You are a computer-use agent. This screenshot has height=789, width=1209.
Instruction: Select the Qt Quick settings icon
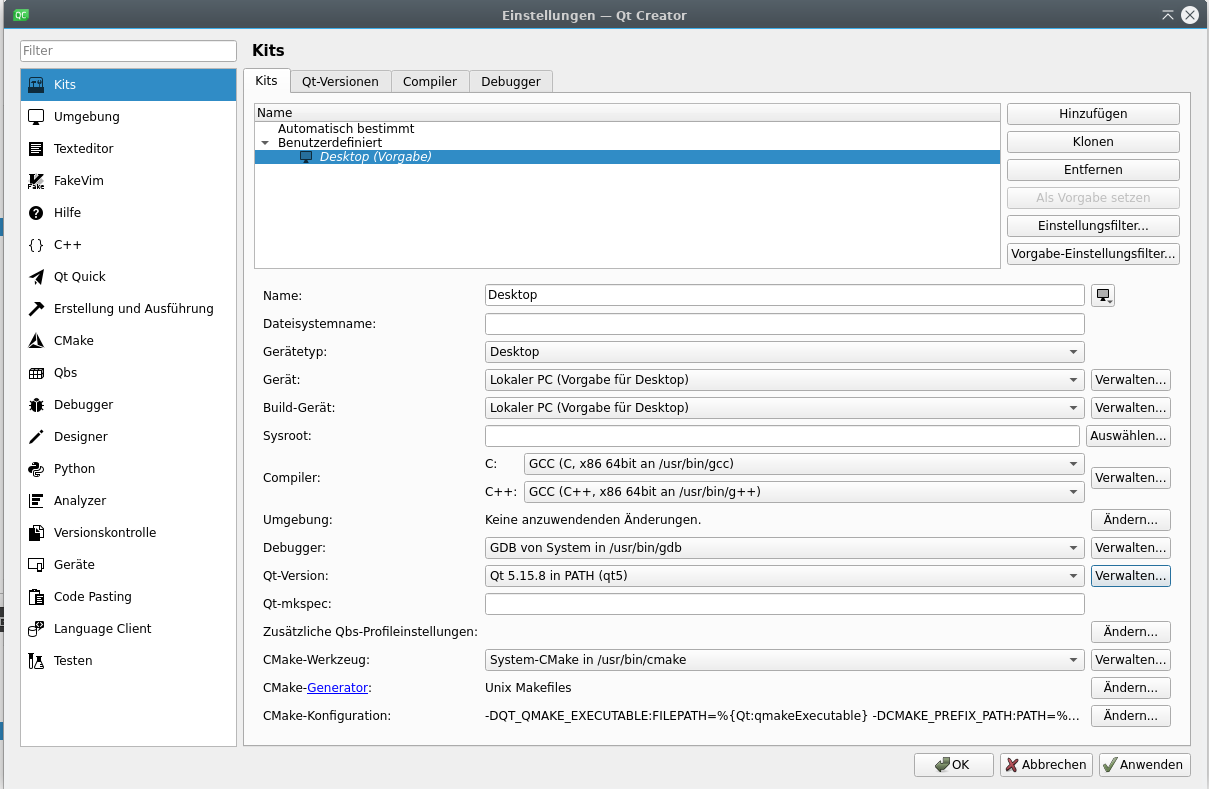tap(36, 277)
